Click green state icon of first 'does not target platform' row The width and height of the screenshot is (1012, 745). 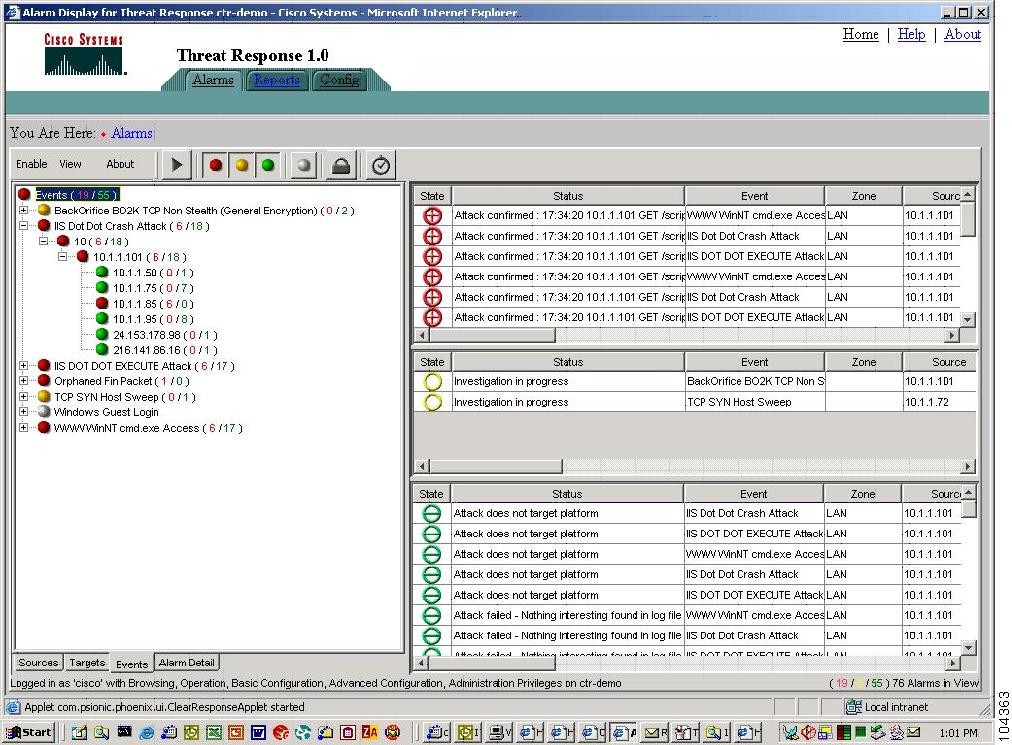pyautogui.click(x=431, y=514)
